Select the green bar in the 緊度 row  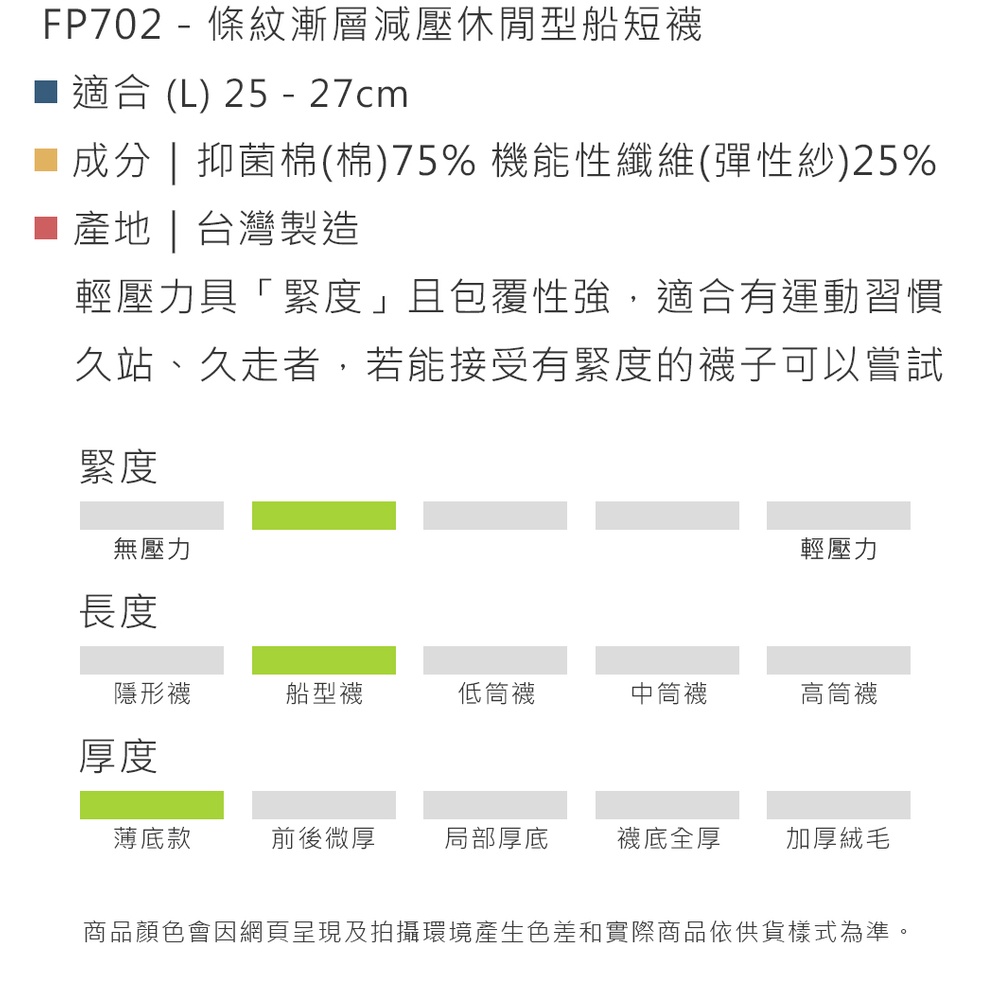click(x=324, y=515)
